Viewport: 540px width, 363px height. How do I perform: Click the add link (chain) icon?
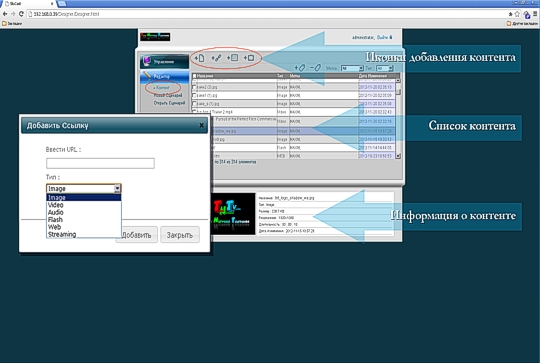coord(216,58)
